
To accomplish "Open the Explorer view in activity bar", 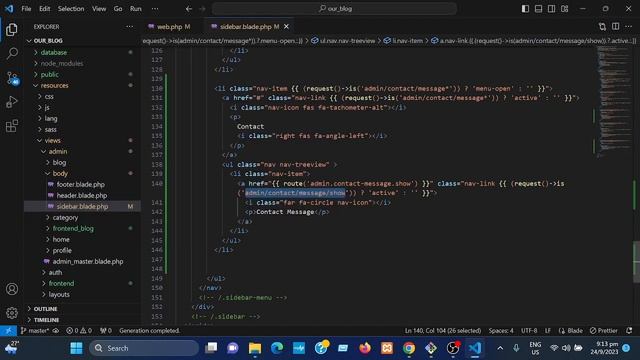I will (12, 30).
